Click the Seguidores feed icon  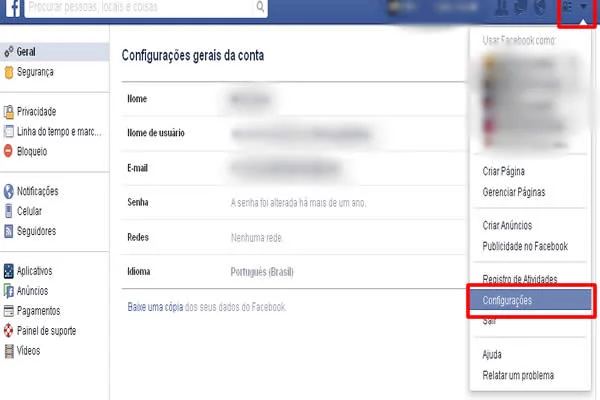(x=8, y=231)
